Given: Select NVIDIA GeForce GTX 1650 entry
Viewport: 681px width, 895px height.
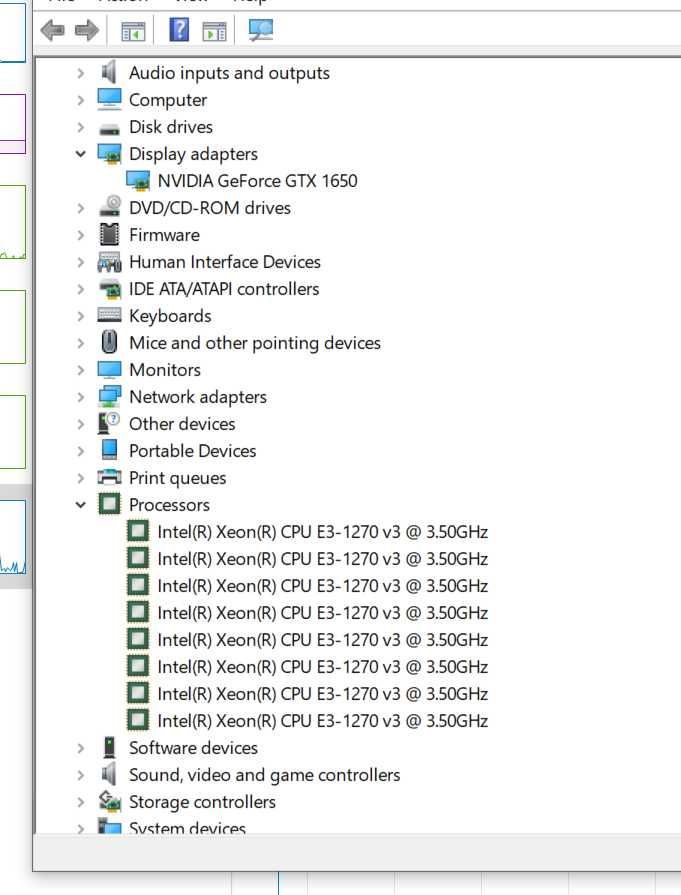Looking at the screenshot, I should pyautogui.click(x=257, y=181).
